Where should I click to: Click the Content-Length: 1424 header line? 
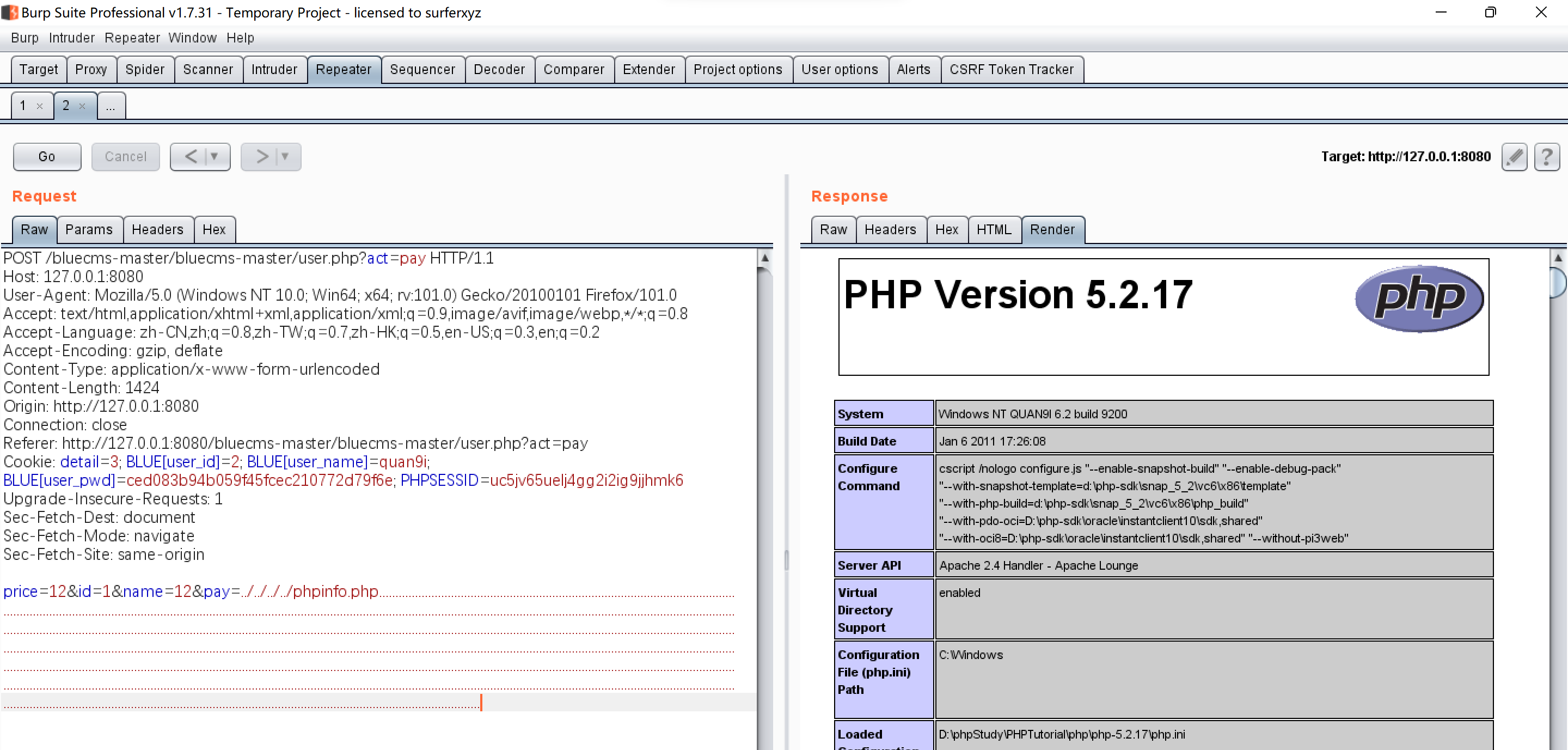81,388
